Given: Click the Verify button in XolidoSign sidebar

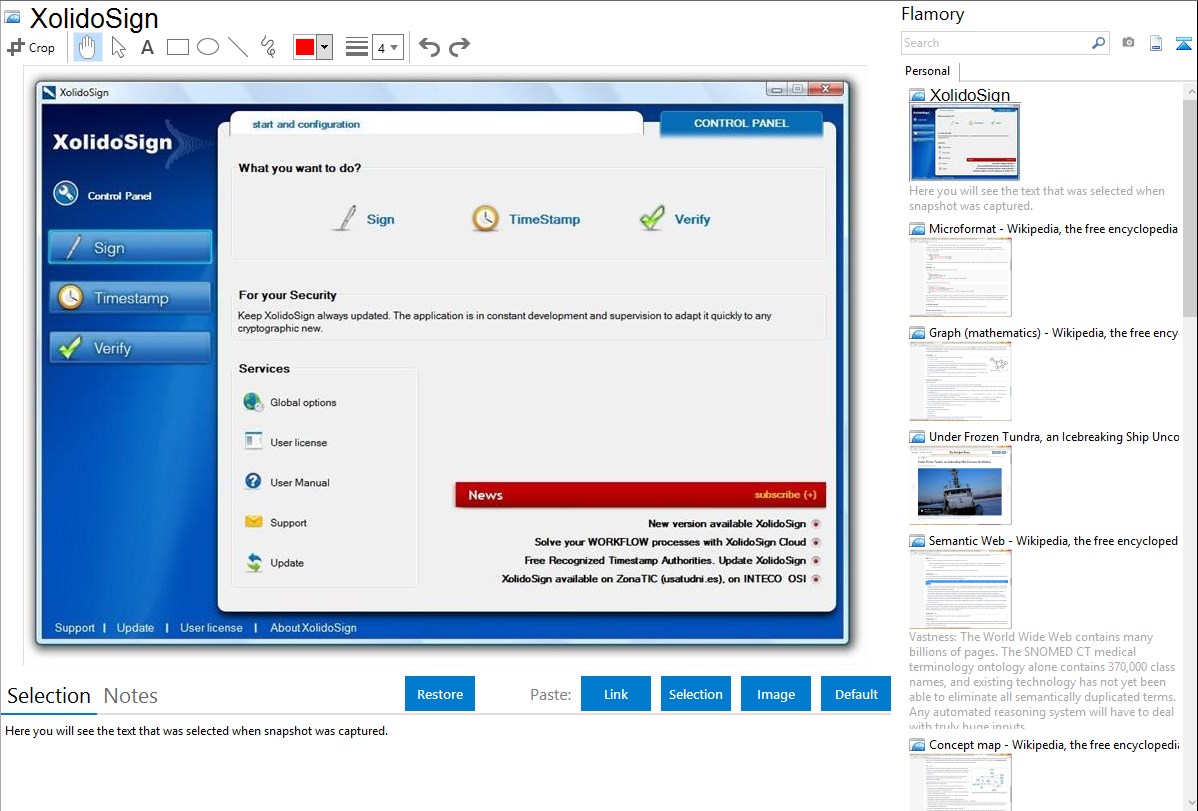Looking at the screenshot, I should pyautogui.click(x=130, y=348).
